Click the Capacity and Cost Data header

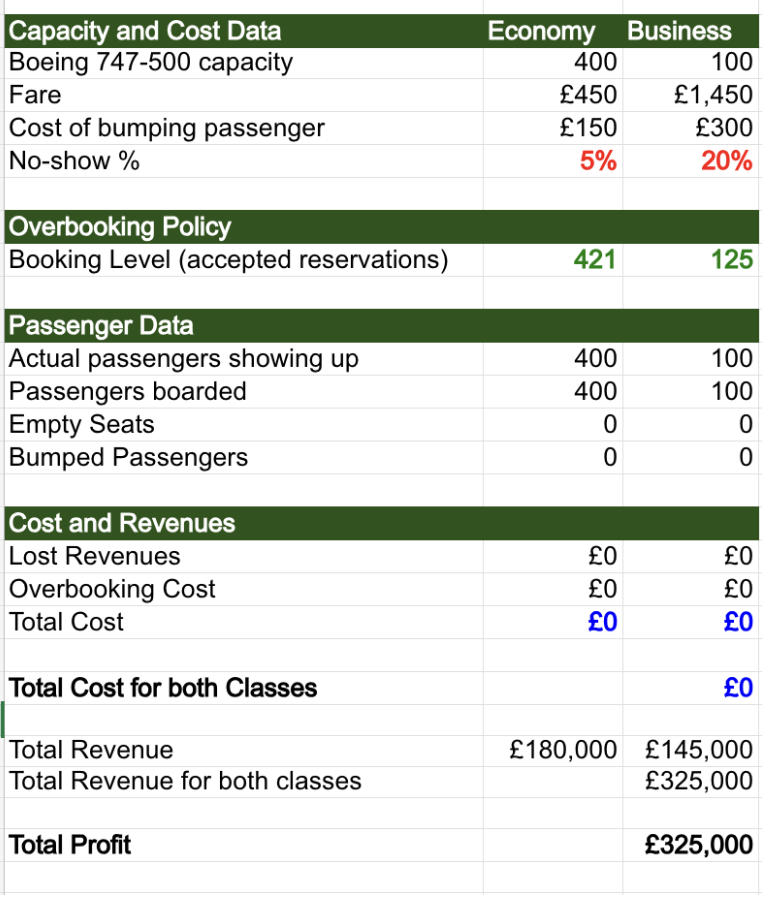point(244,31)
